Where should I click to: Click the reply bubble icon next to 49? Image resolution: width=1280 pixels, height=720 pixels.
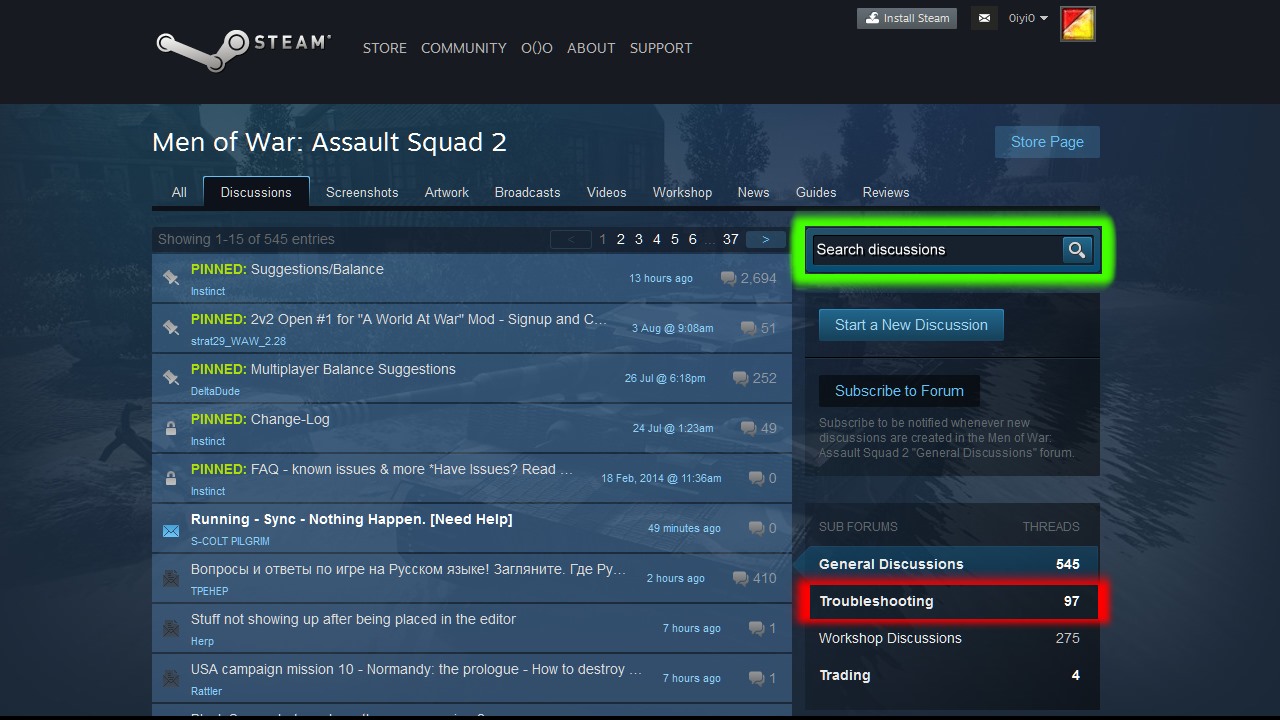tap(748, 428)
